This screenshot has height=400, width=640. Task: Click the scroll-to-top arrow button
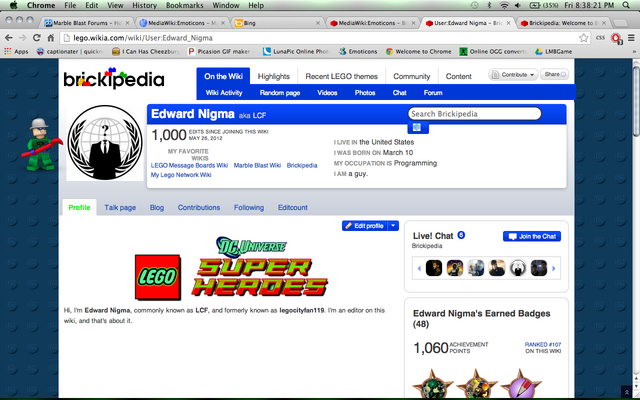click(627, 392)
